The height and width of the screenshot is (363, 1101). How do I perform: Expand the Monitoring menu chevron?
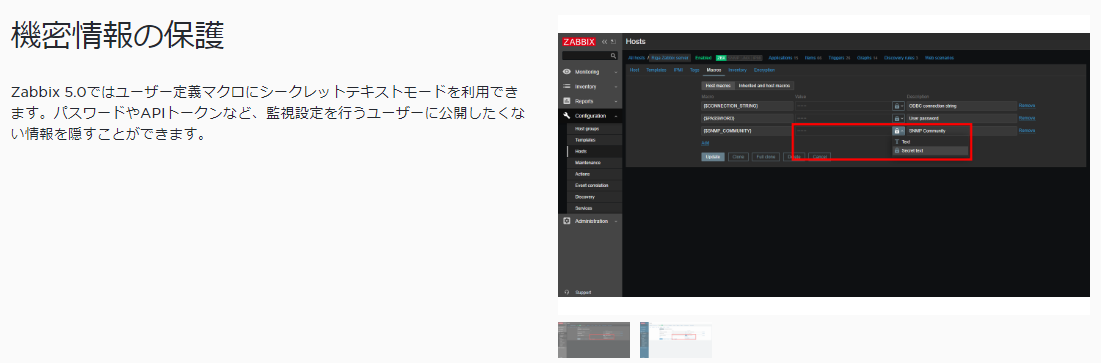[616, 72]
